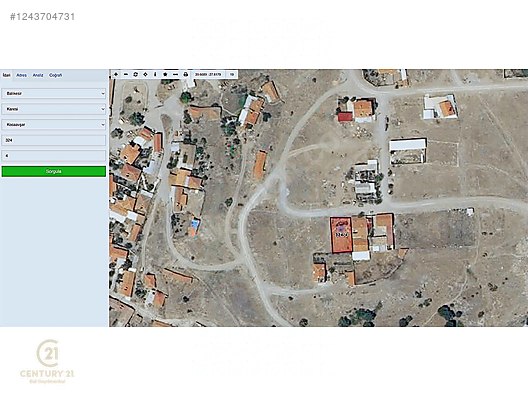Select the line measure tool icon
Viewport: 528px width, 396px height.
(x=175, y=74)
